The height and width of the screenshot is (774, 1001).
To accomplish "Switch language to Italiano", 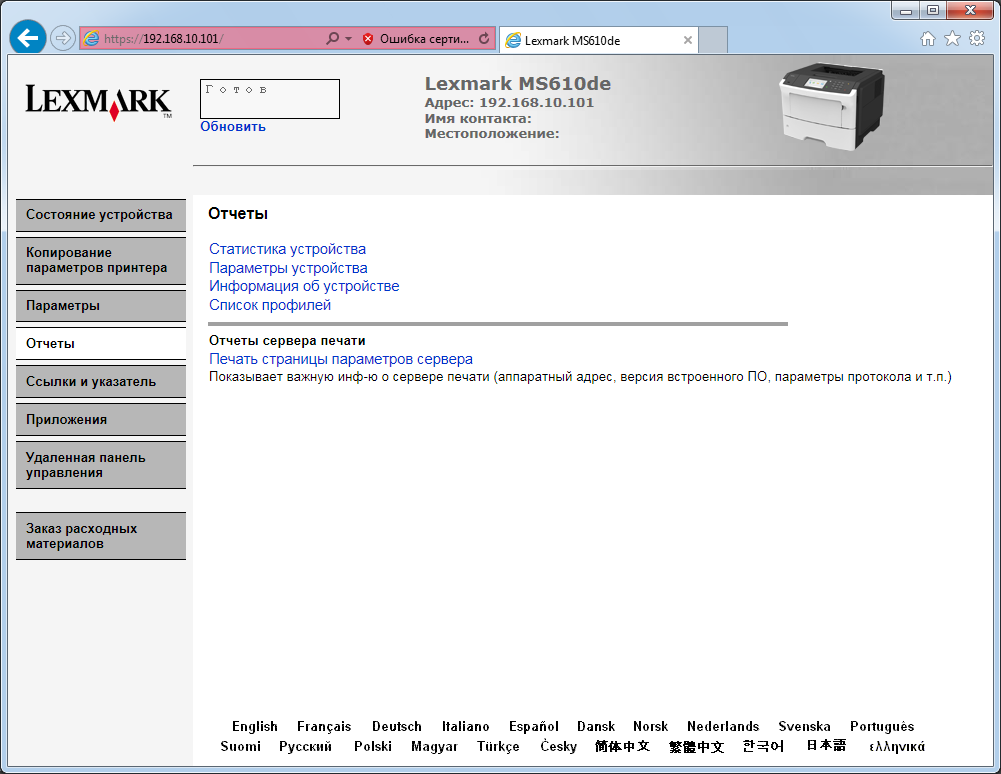I will 465,727.
